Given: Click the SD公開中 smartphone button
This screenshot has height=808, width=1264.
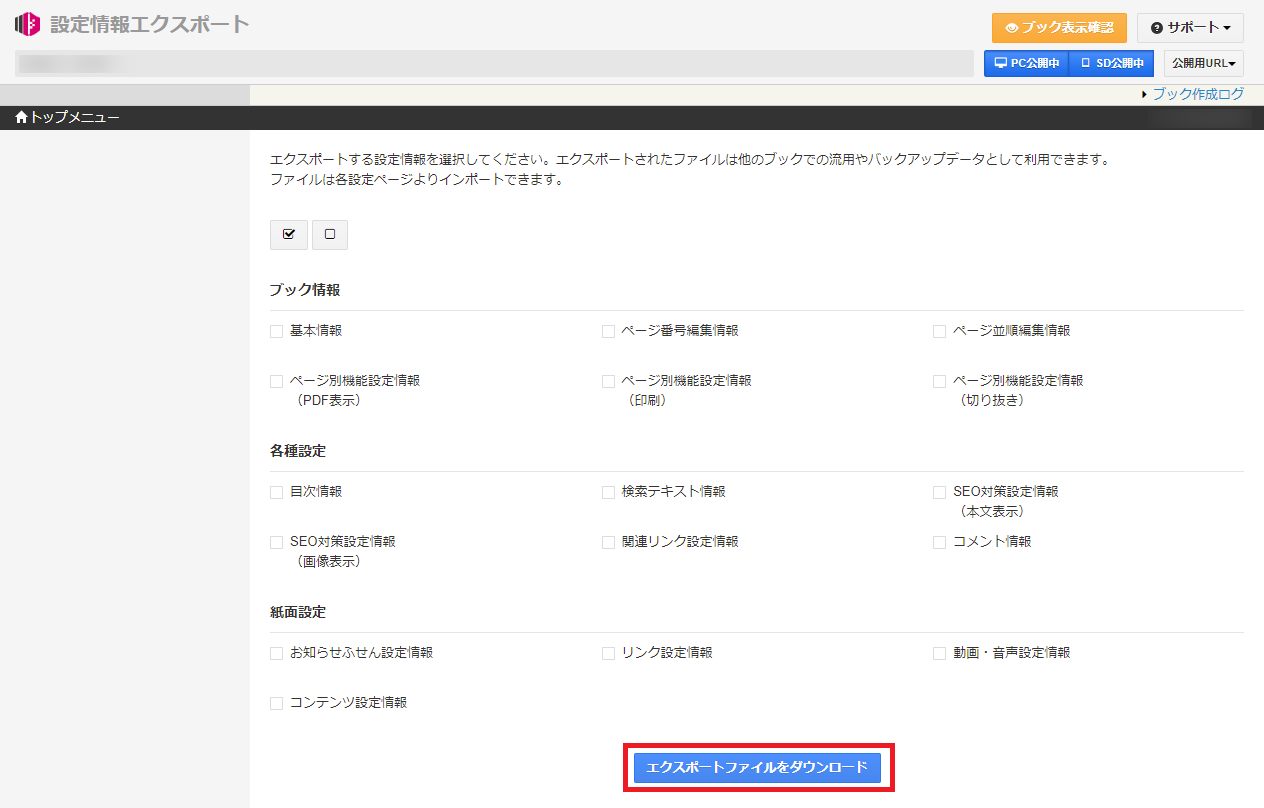Looking at the screenshot, I should click(1111, 63).
